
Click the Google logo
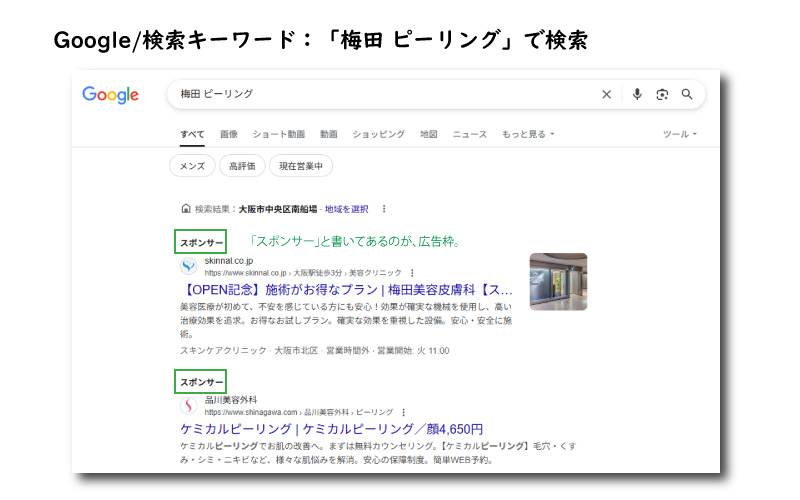pyautogui.click(x=110, y=95)
